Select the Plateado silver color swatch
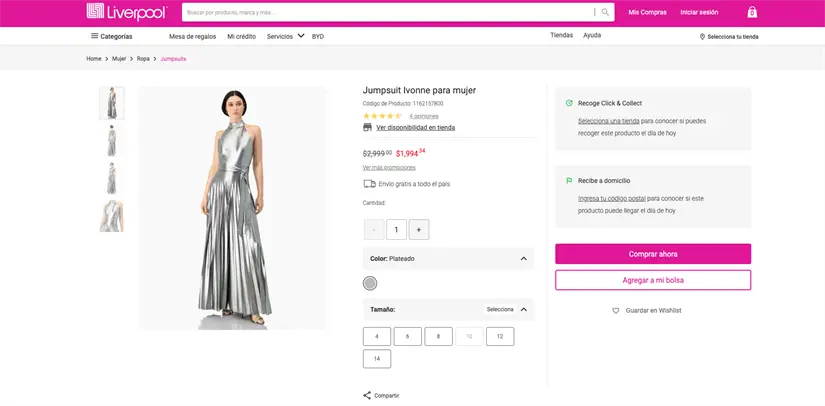The image size is (825, 406). (370, 284)
